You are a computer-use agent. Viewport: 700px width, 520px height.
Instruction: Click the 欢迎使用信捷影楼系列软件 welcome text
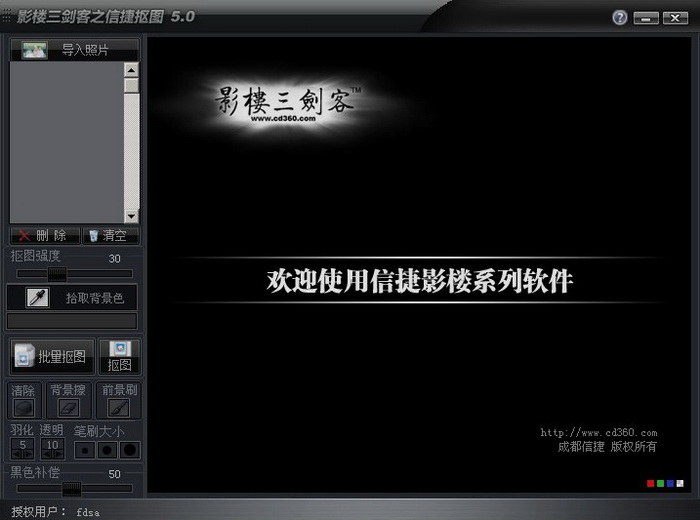click(x=420, y=281)
